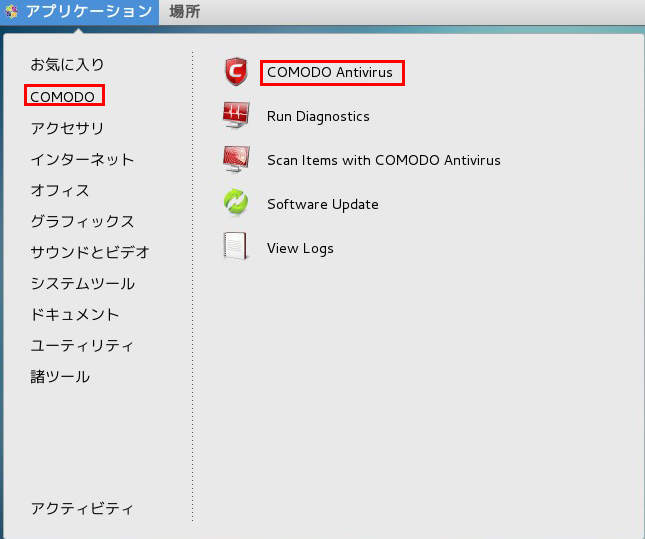Click the Scan Items monitor icon

[236, 160]
